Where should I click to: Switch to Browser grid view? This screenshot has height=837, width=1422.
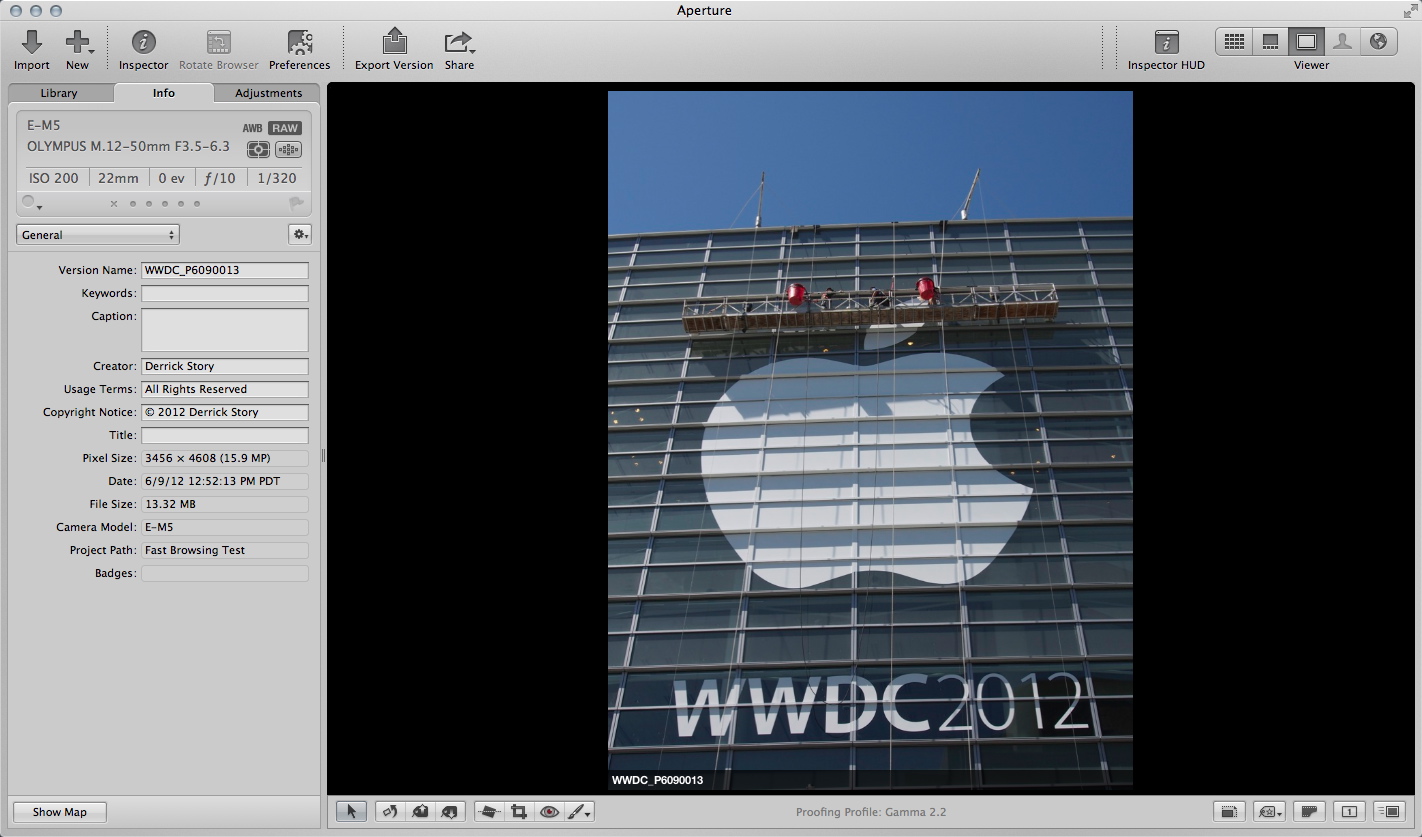[1234, 41]
